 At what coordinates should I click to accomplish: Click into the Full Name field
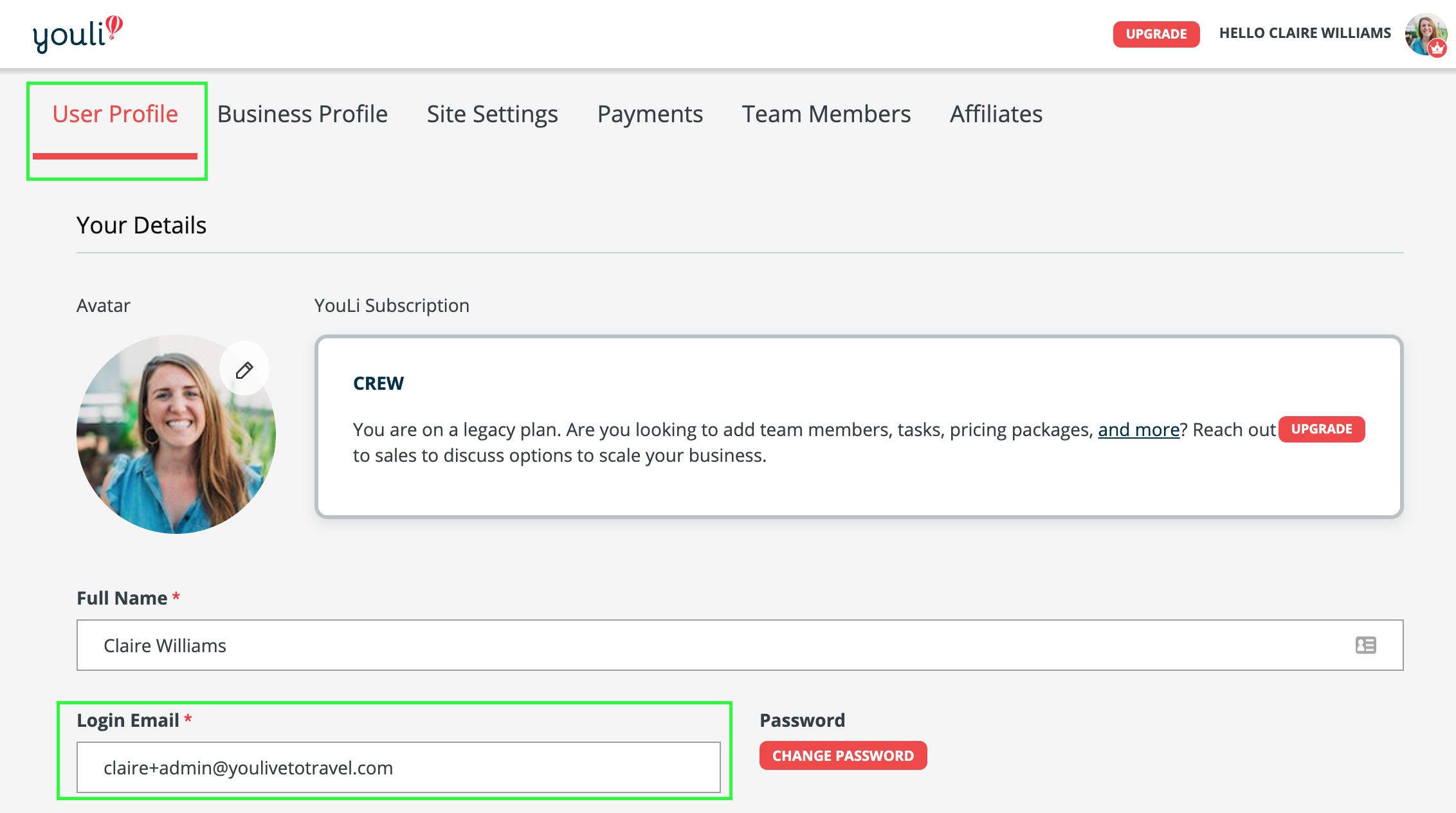click(x=707, y=645)
